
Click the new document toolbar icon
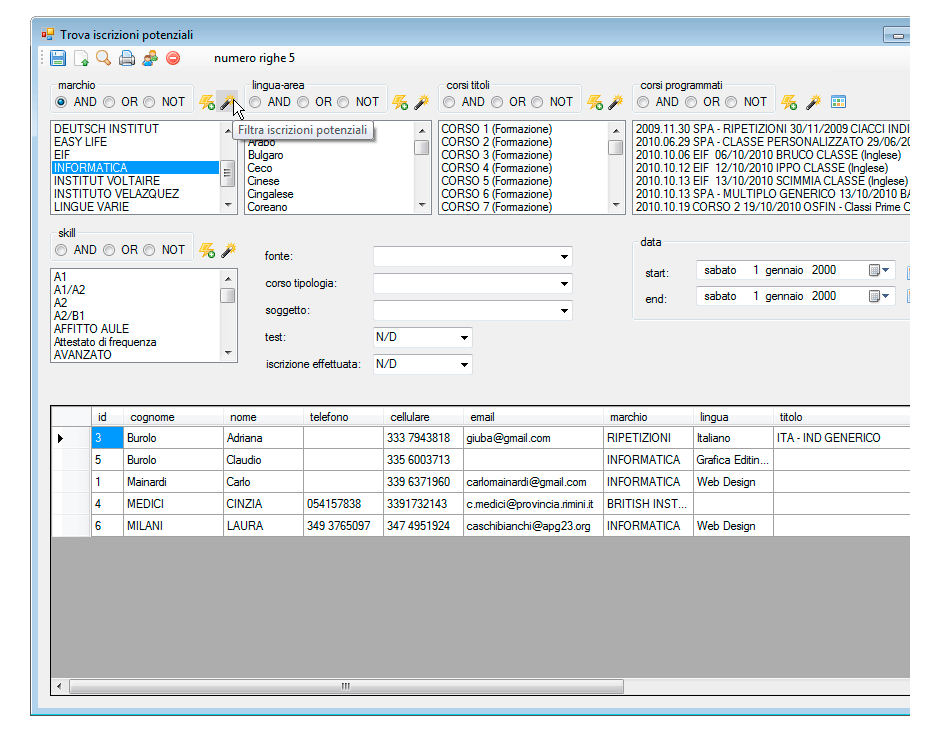pos(81,58)
